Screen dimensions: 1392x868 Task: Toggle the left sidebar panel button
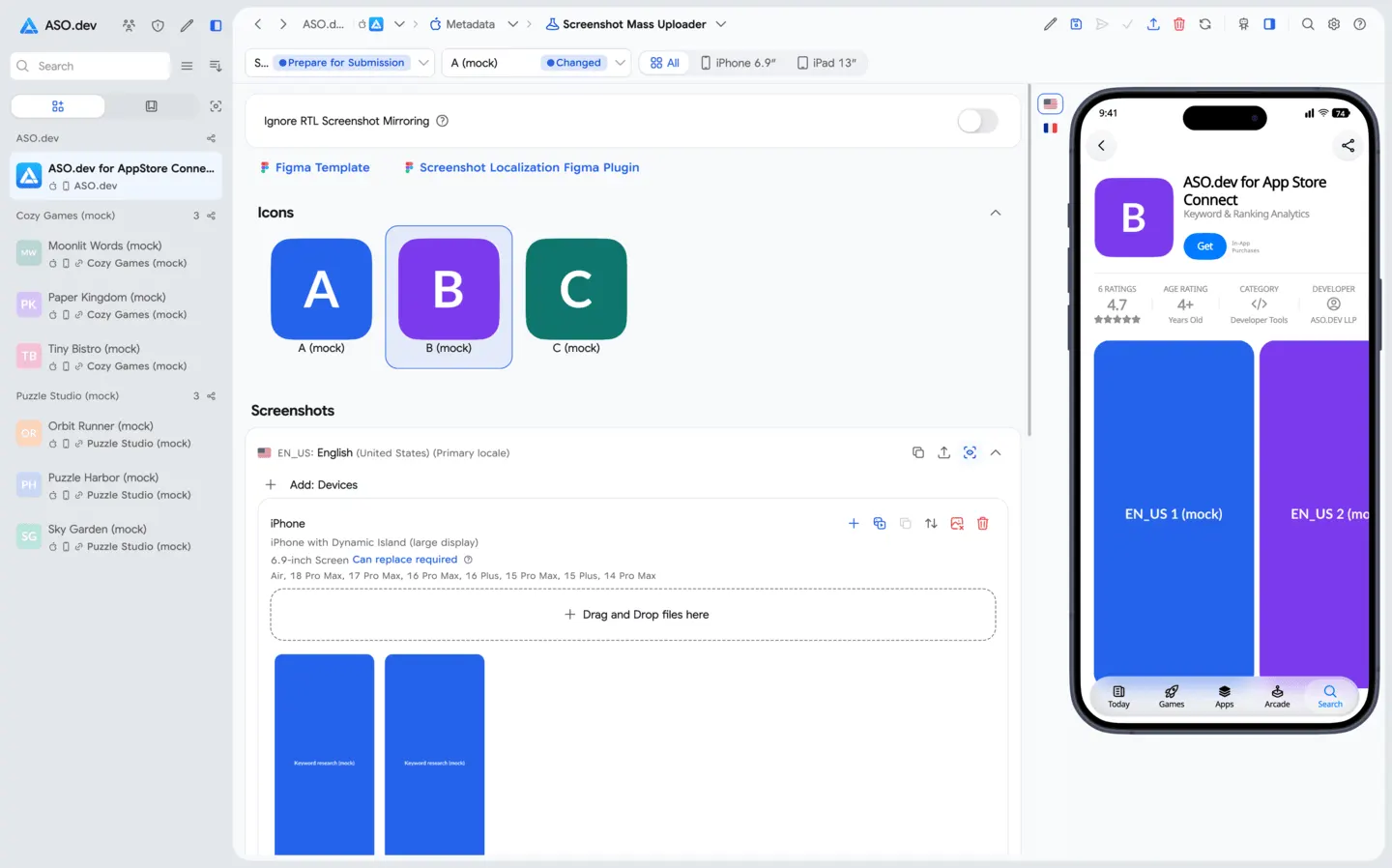click(x=216, y=25)
